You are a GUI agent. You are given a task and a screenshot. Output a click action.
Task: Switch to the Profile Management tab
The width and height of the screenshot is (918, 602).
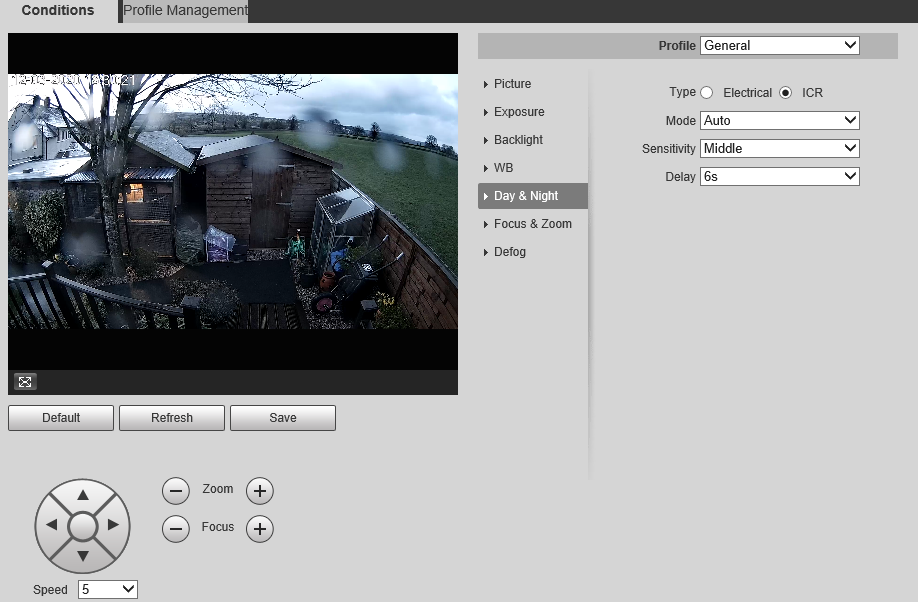pos(185,11)
